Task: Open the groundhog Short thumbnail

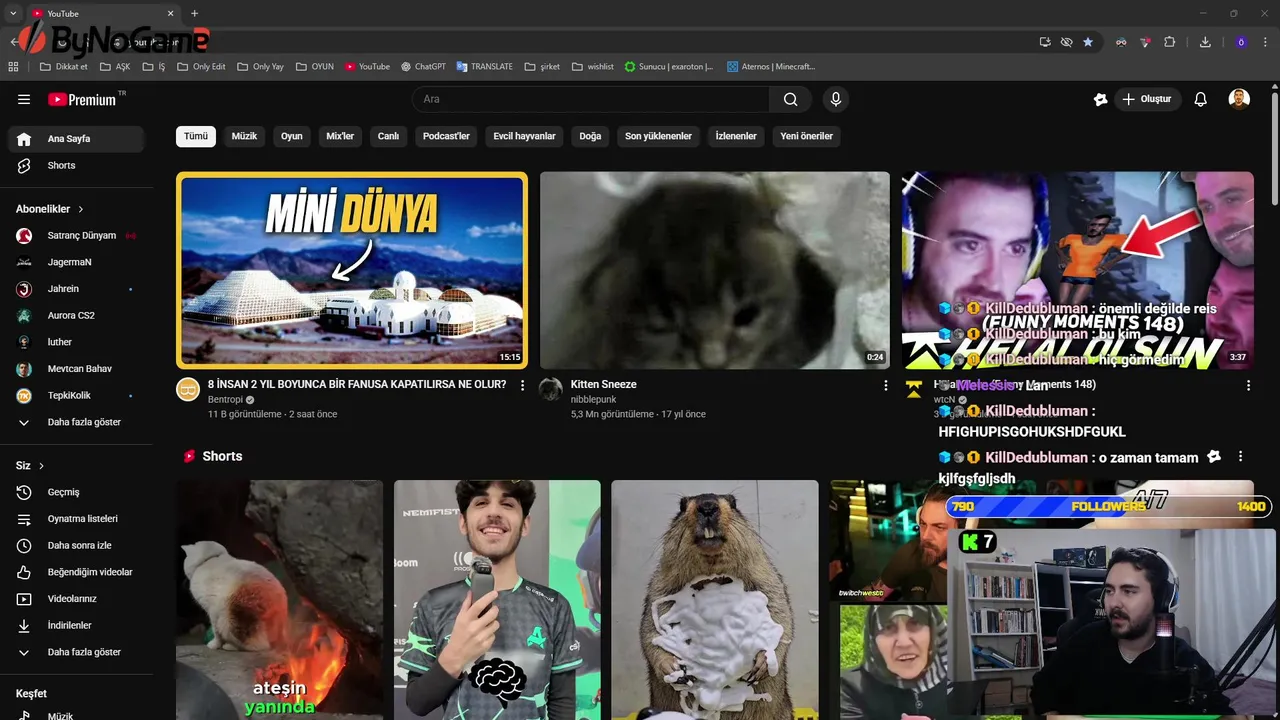Action: 715,600
